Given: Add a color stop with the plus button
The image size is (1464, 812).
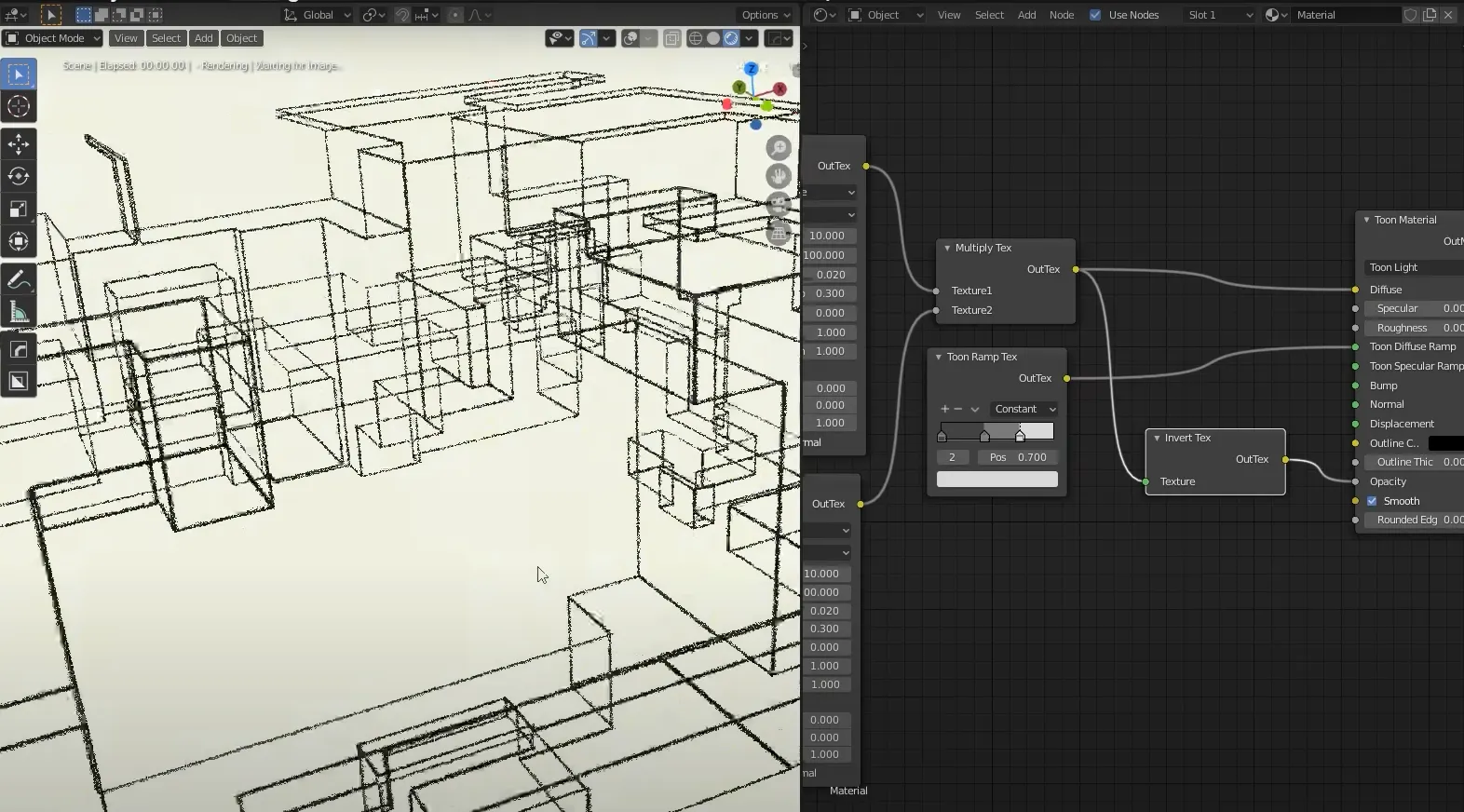Looking at the screenshot, I should point(944,409).
